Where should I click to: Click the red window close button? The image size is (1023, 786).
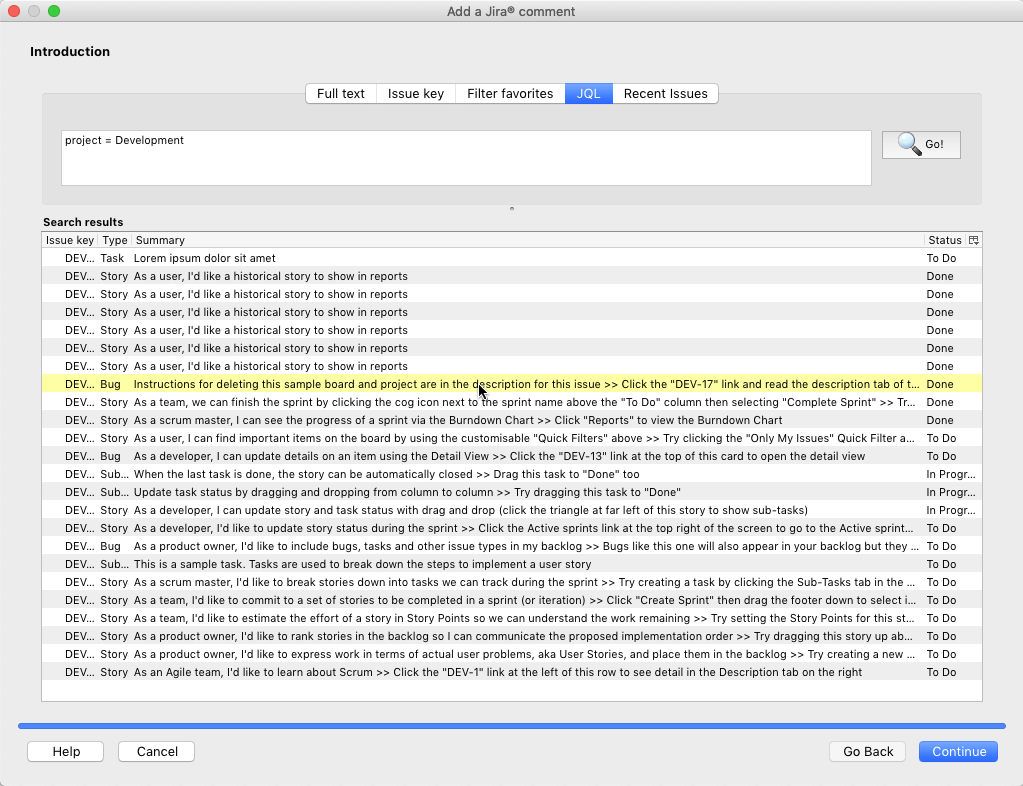click(x=14, y=11)
